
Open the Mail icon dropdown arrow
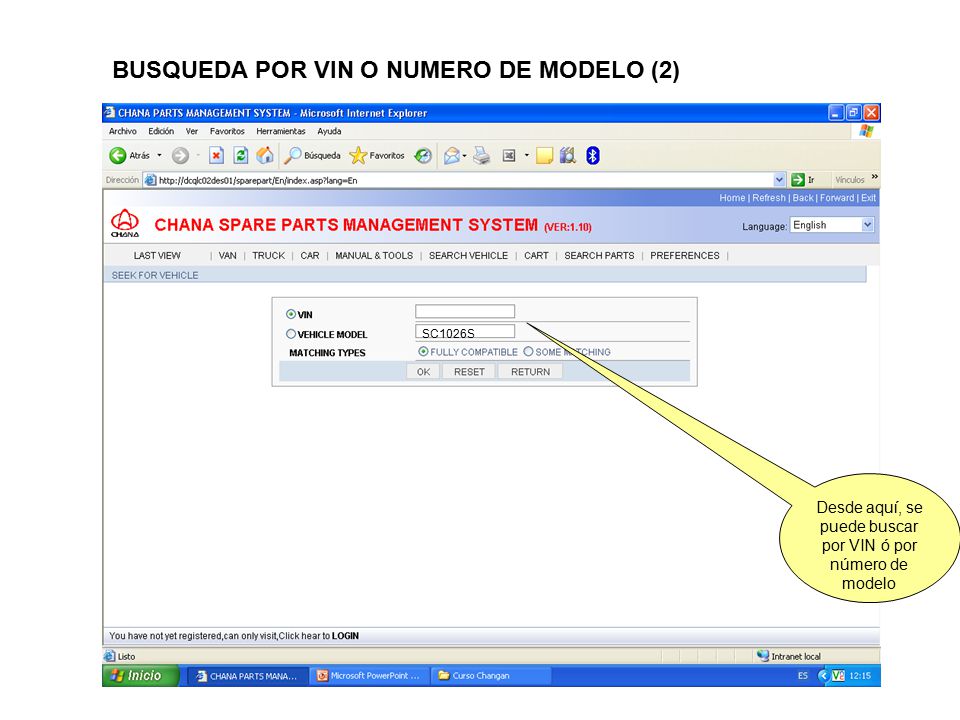point(465,156)
